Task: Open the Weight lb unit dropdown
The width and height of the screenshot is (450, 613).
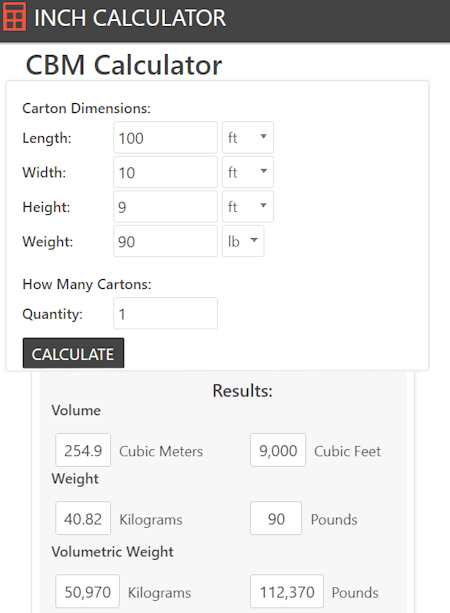Action: coord(243,241)
